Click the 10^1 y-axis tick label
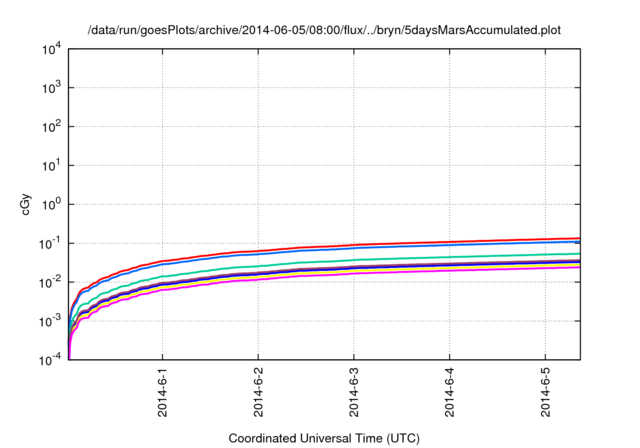Image resolution: width=640 pixels, height=448 pixels. pos(51,165)
